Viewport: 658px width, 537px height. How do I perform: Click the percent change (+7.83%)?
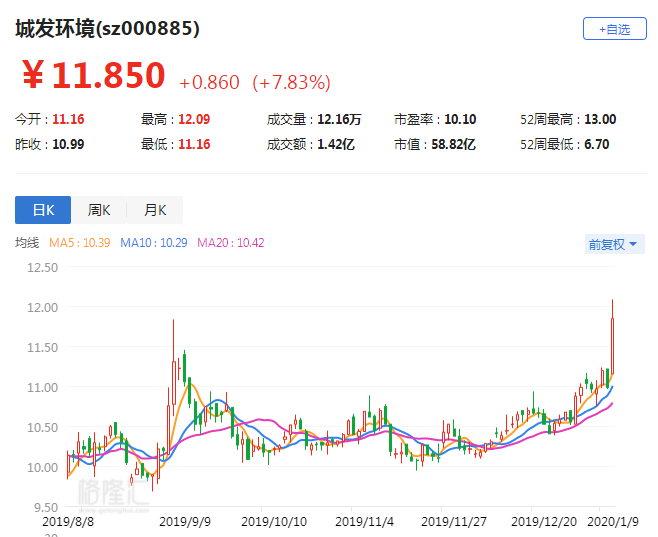point(292,82)
